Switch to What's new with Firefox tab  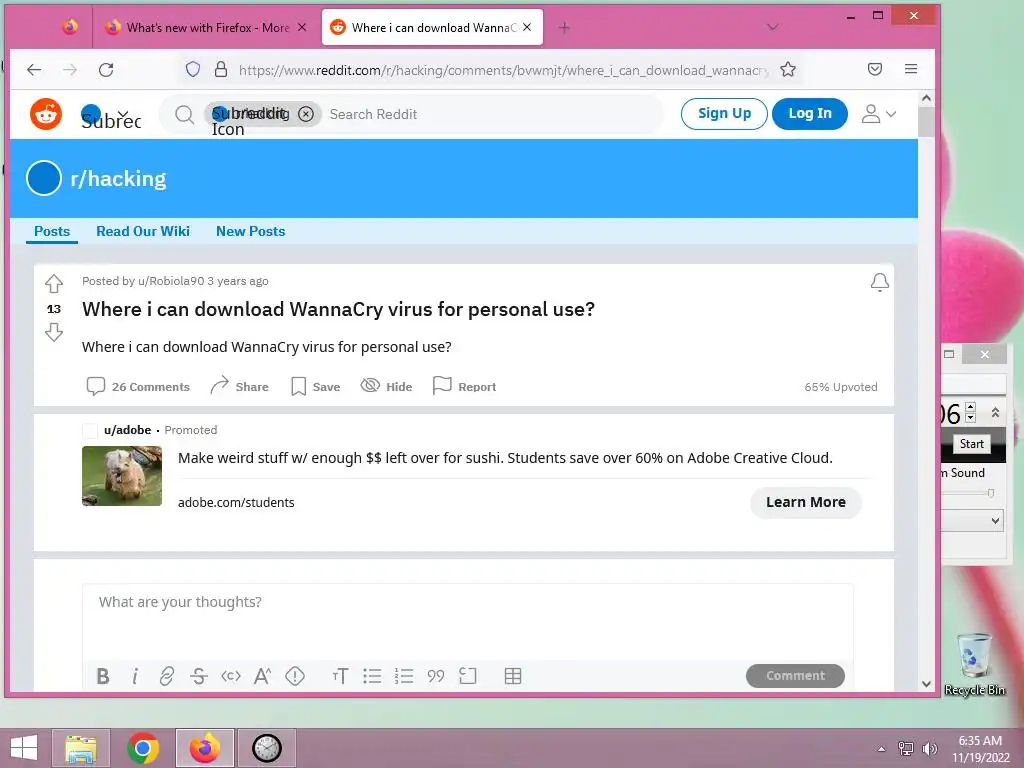tap(207, 27)
